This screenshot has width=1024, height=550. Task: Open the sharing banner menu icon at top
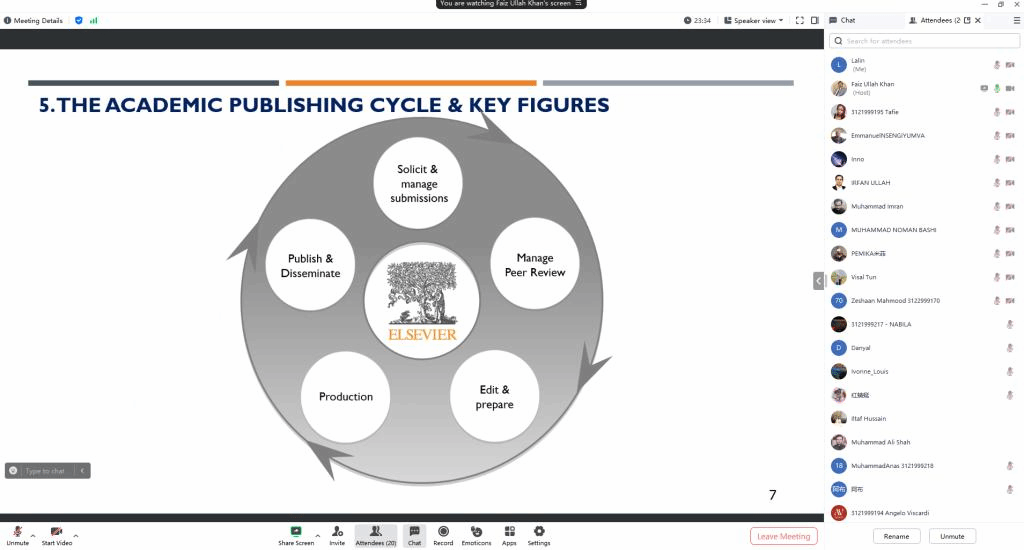578,3
